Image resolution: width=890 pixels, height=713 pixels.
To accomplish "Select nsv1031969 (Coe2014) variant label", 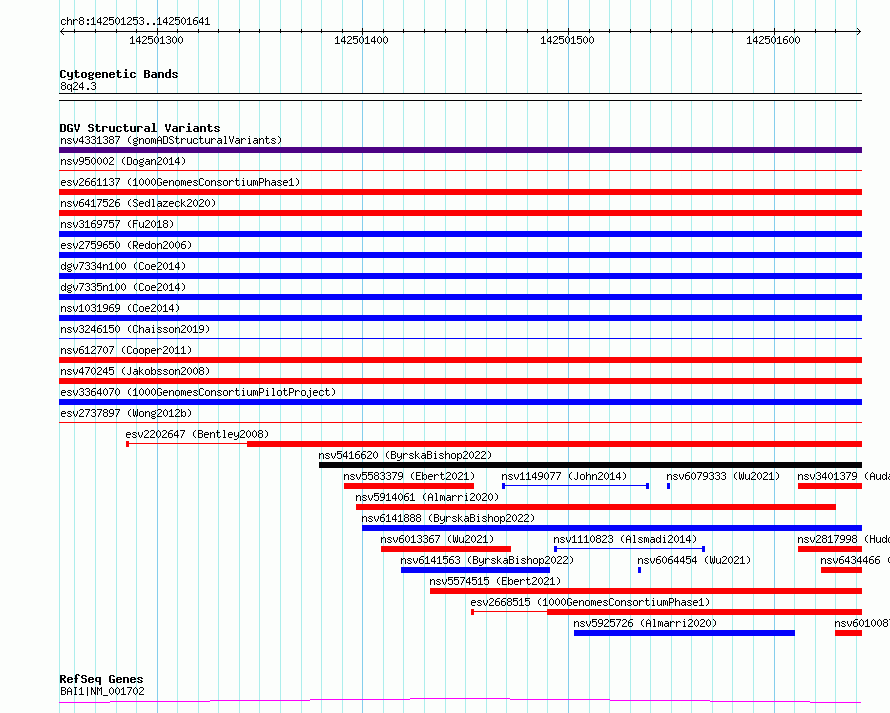I will [x=120, y=308].
